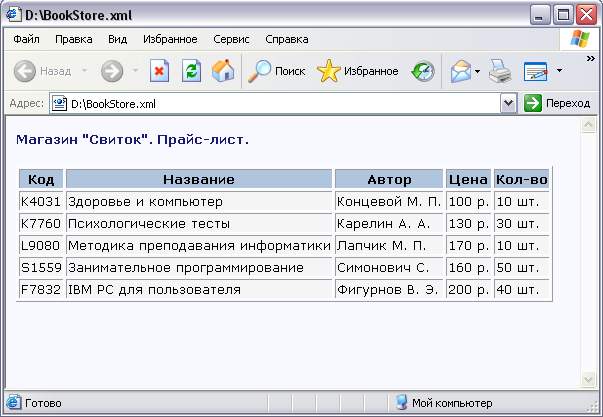Open the Back button history dropdown arrow

[84, 71]
